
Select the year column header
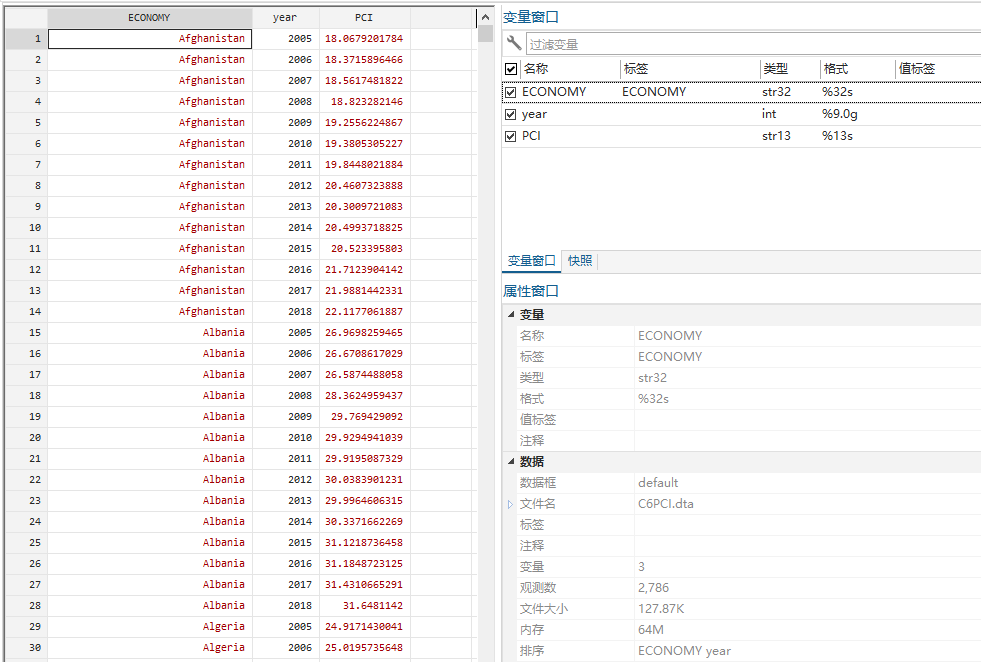click(285, 18)
